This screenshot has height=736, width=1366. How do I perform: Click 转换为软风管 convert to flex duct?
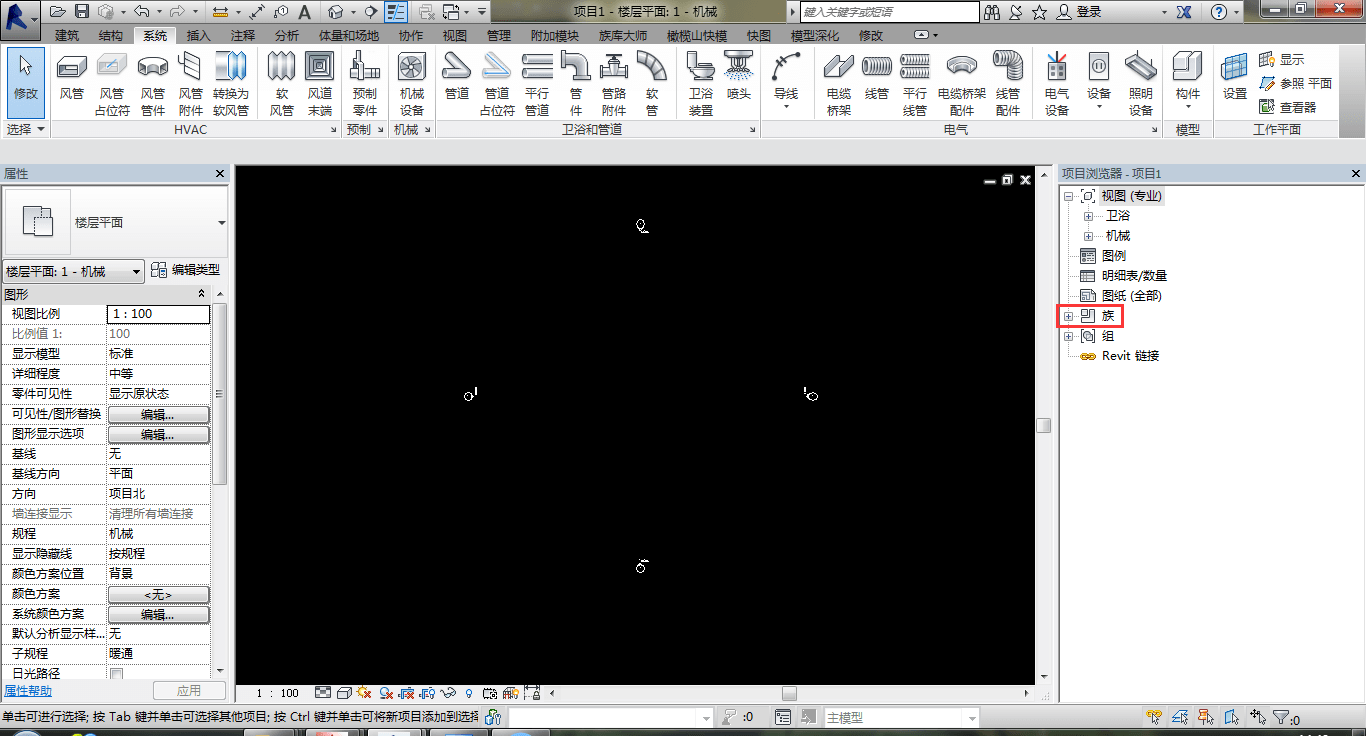click(231, 83)
